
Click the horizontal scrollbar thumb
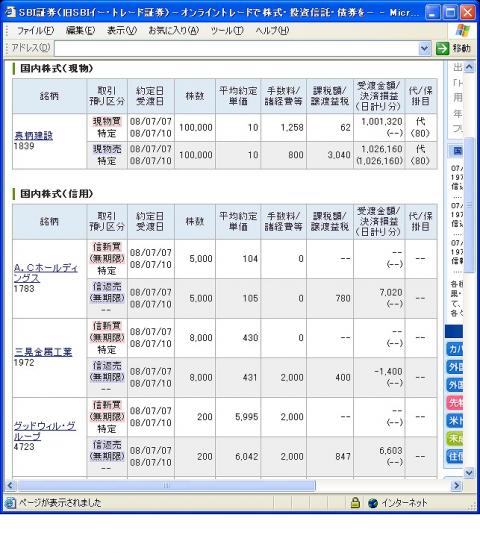point(166,486)
